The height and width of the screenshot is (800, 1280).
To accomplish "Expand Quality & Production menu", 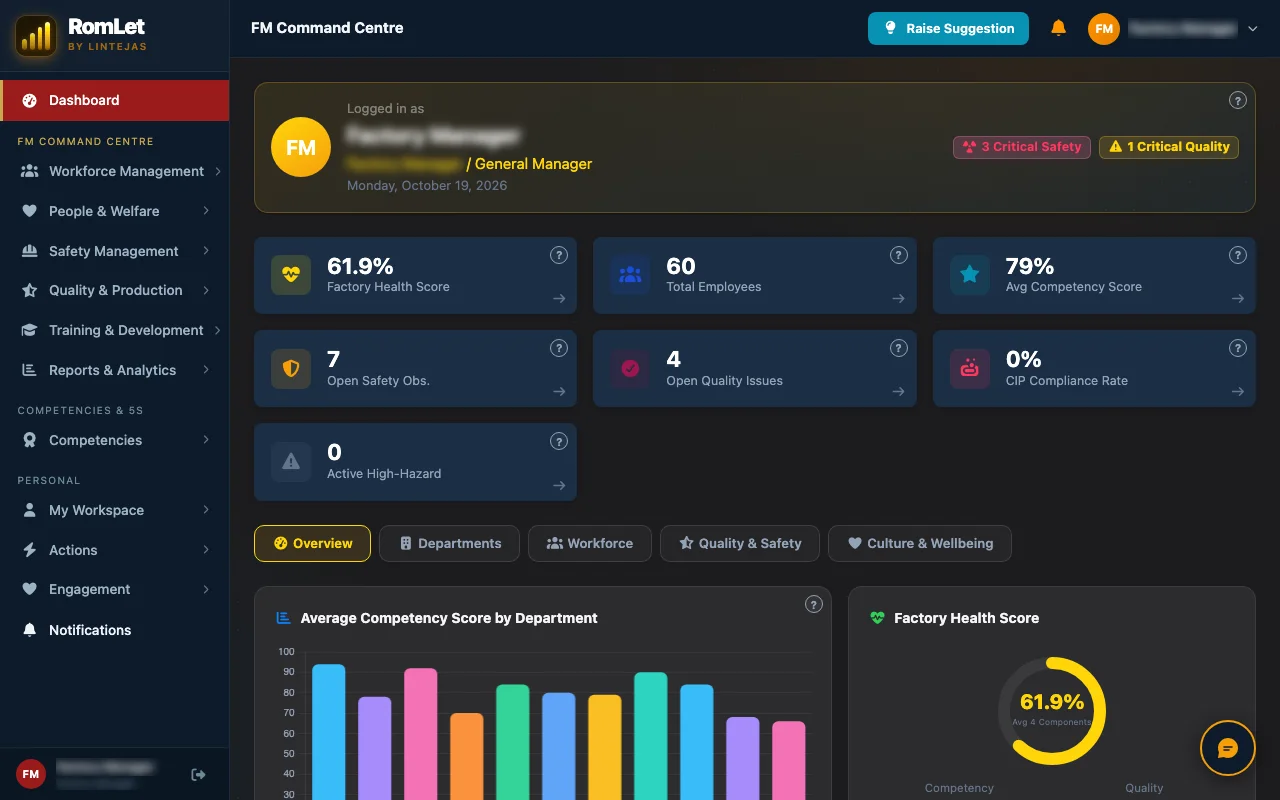I will tap(115, 290).
